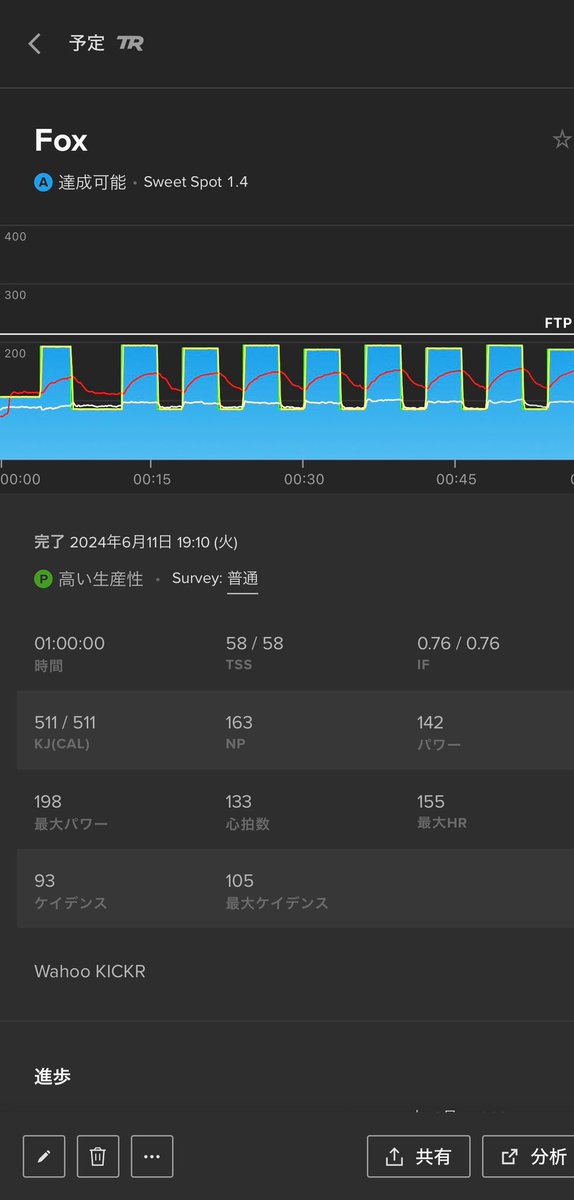Tap the 300 watts axis label
The width and height of the screenshot is (574, 1200).
tap(15, 295)
